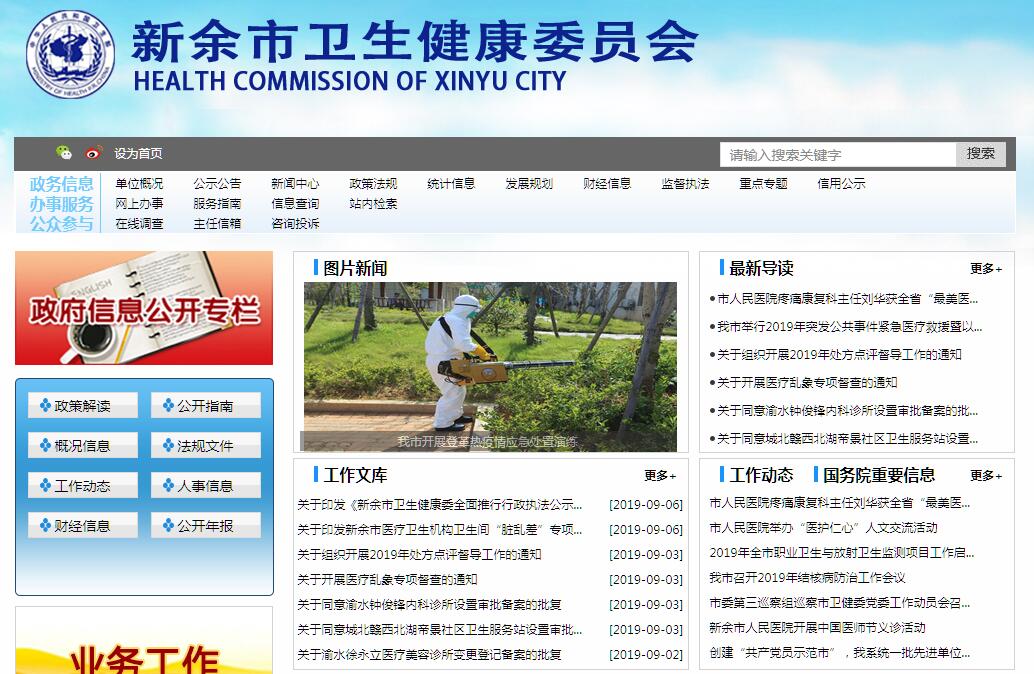Click the 工作文库 section heading
The height and width of the screenshot is (674, 1034).
click(355, 475)
